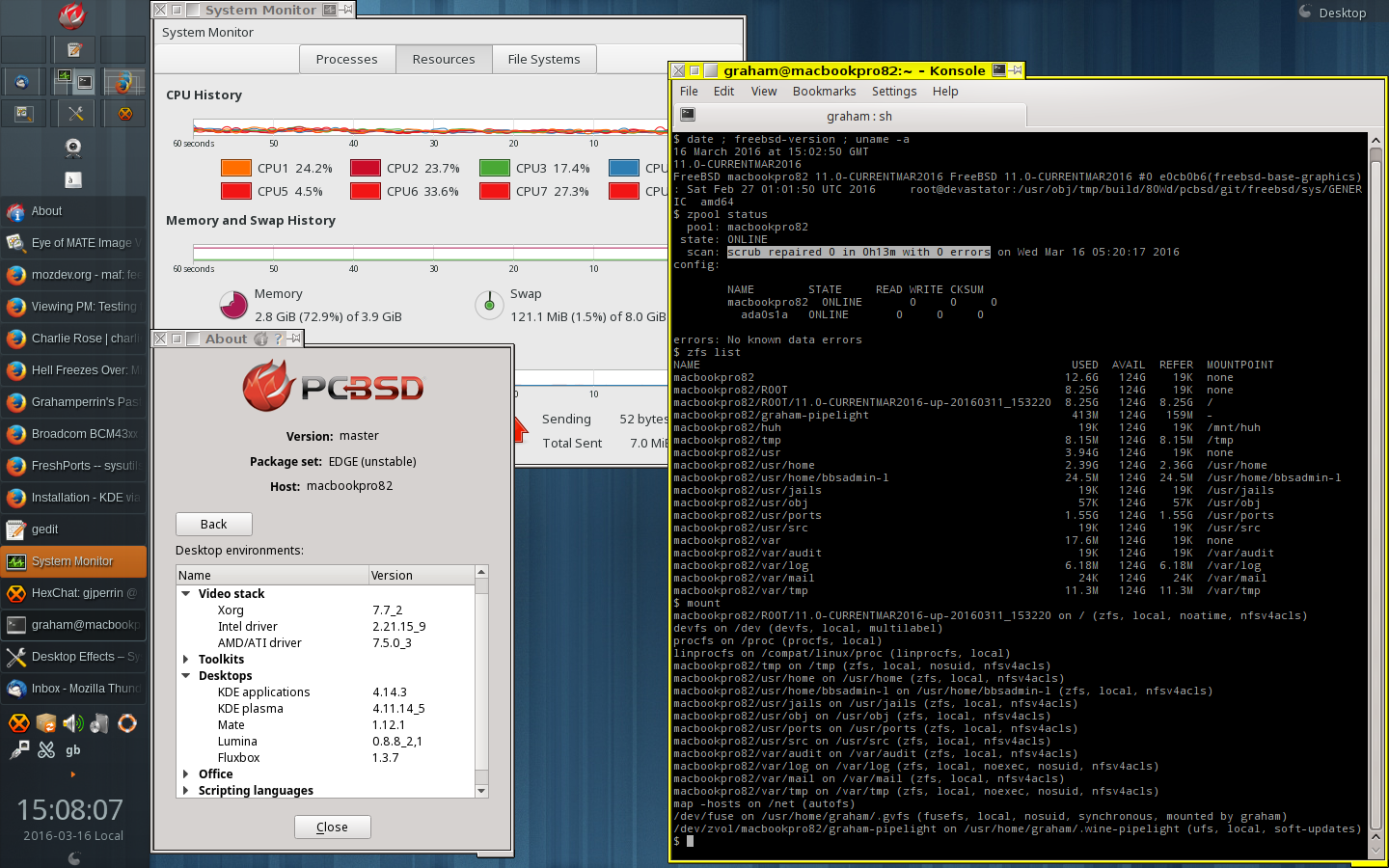Click the Version column header
Screen dimensions: 1389x868
(422, 576)
